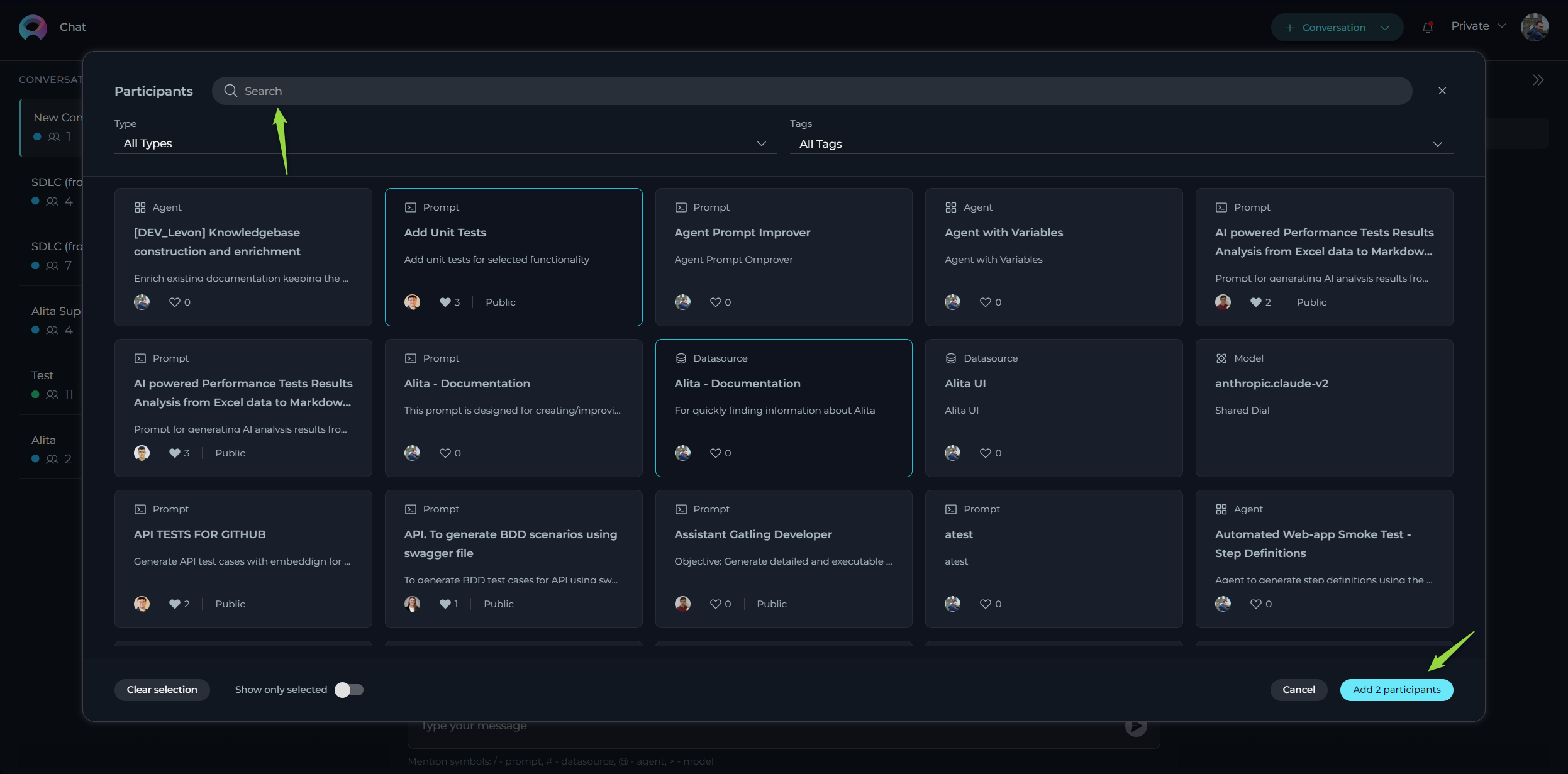Open the Alita Sup conversation in sidebar
The width and height of the screenshot is (1568, 774).
click(52, 320)
